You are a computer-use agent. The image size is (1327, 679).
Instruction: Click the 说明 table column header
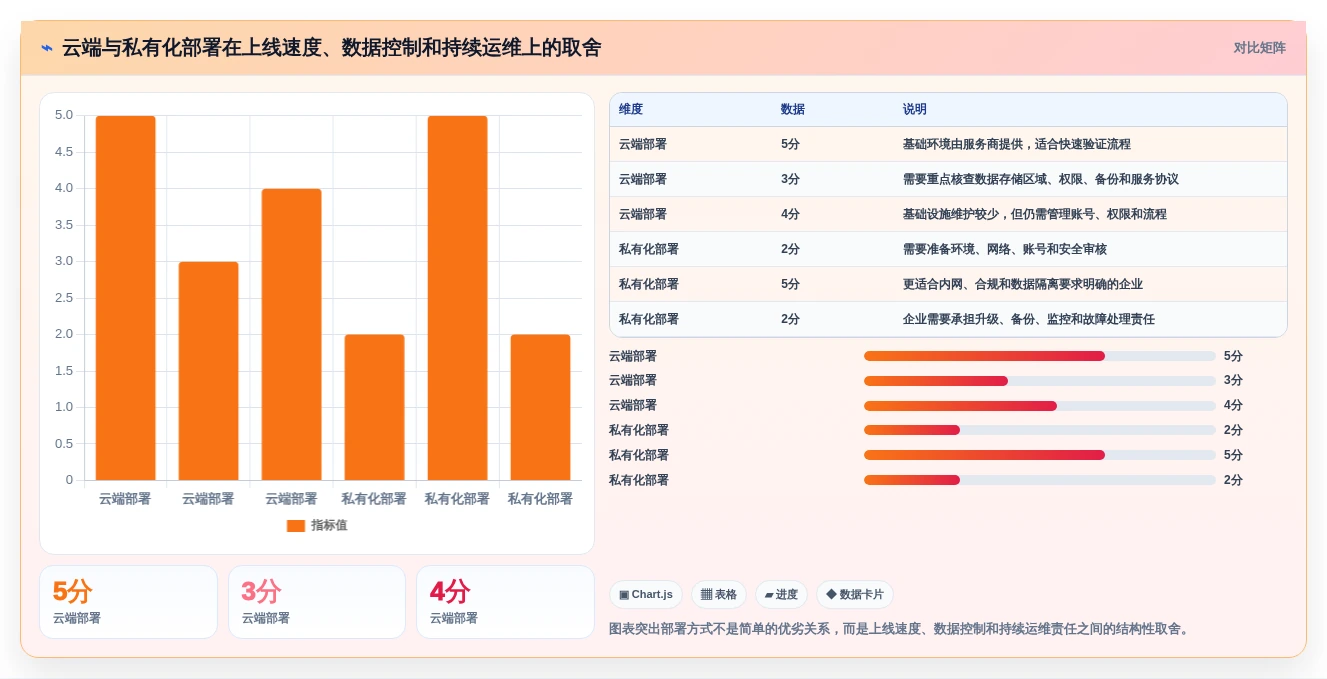tap(915, 109)
